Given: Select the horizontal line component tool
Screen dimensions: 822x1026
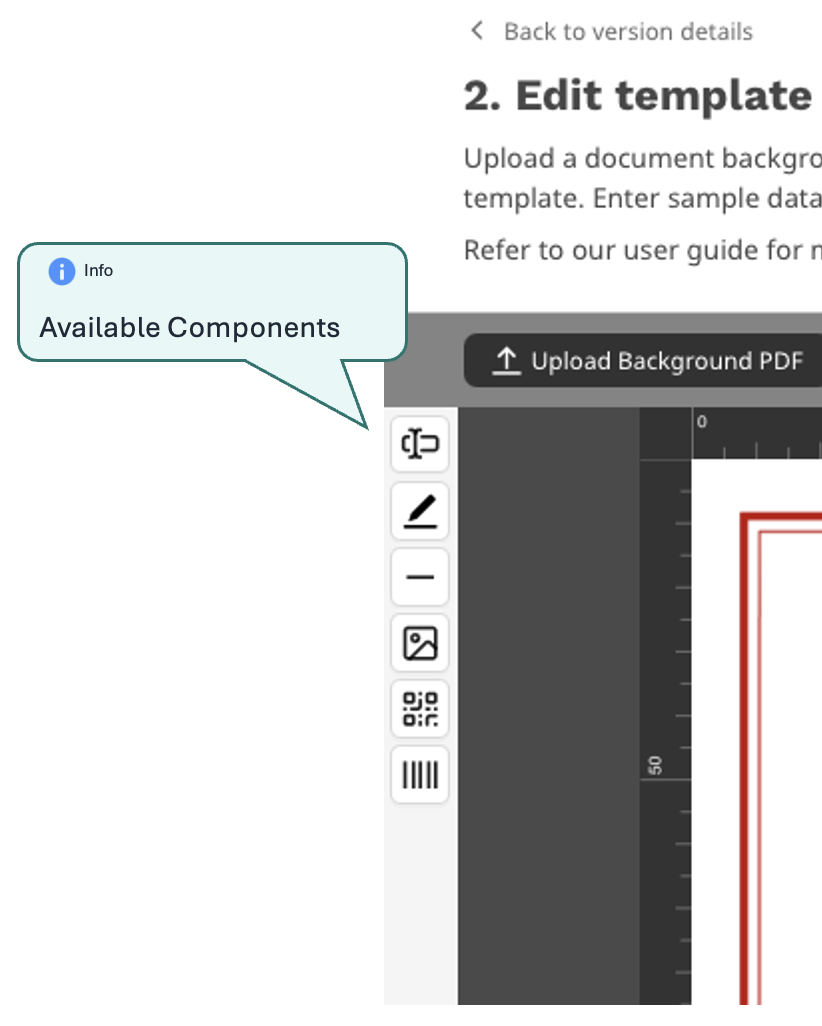Looking at the screenshot, I should (420, 576).
